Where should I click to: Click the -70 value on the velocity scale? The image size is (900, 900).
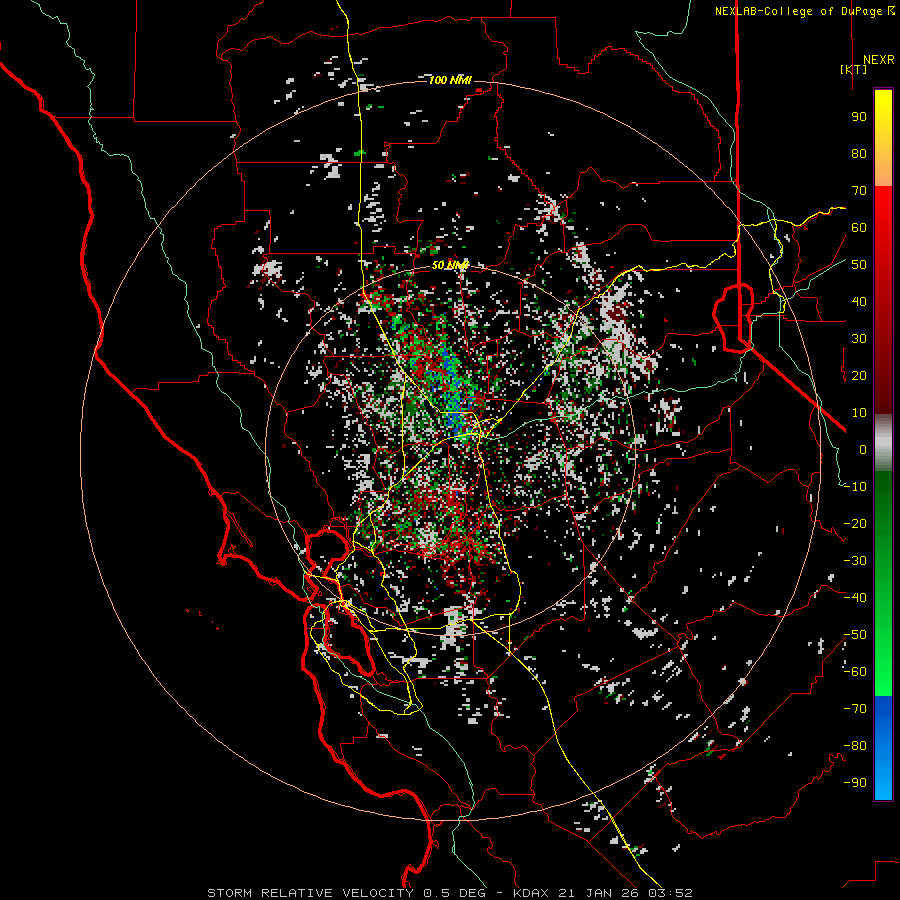[855, 709]
